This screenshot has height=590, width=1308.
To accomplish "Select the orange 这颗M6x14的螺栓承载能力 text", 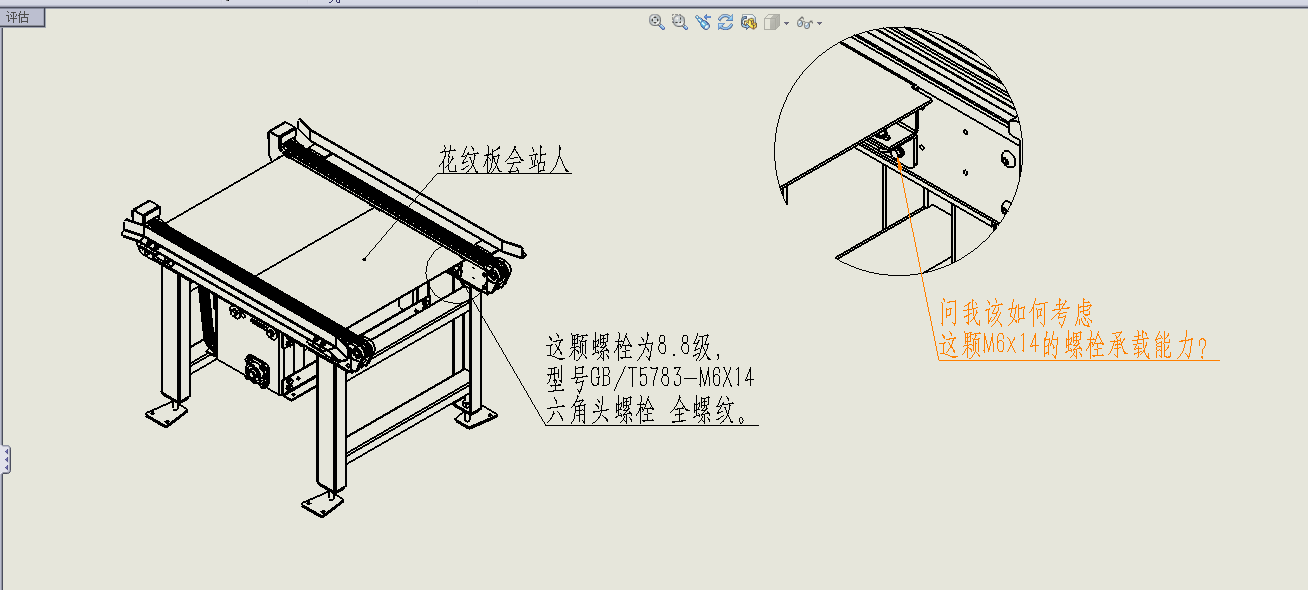I will point(1072,347).
